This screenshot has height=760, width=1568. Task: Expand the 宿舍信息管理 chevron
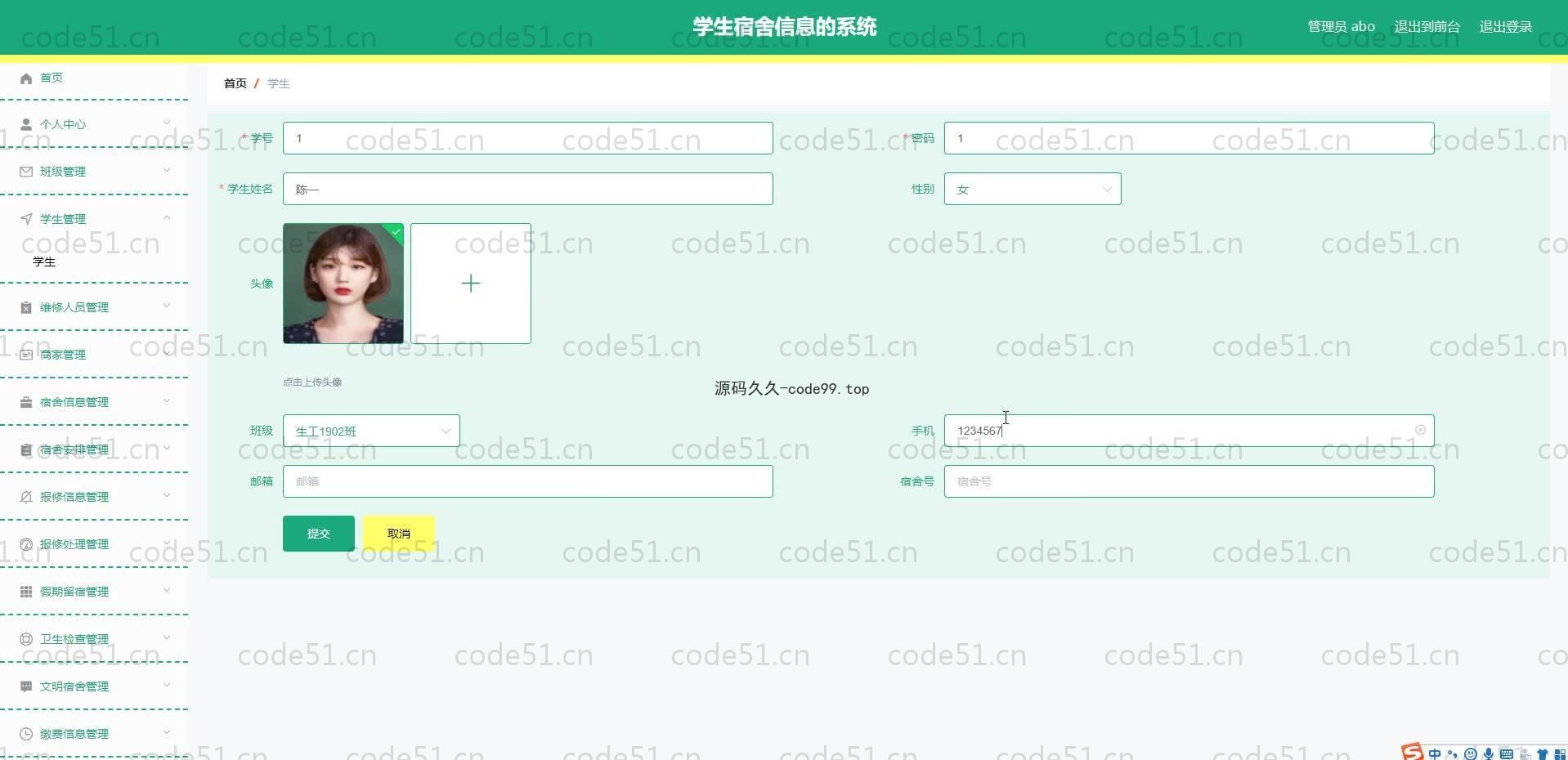click(x=167, y=400)
